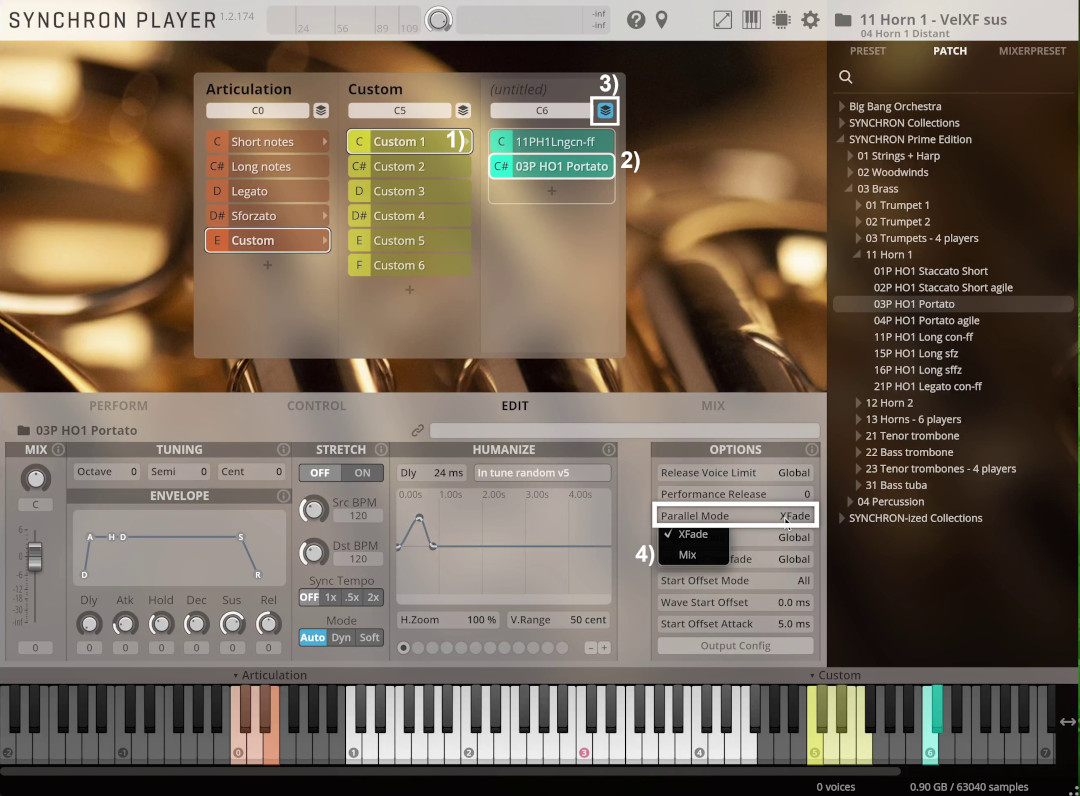Click the keyboard zoom double-arrow icon

(x=1068, y=722)
